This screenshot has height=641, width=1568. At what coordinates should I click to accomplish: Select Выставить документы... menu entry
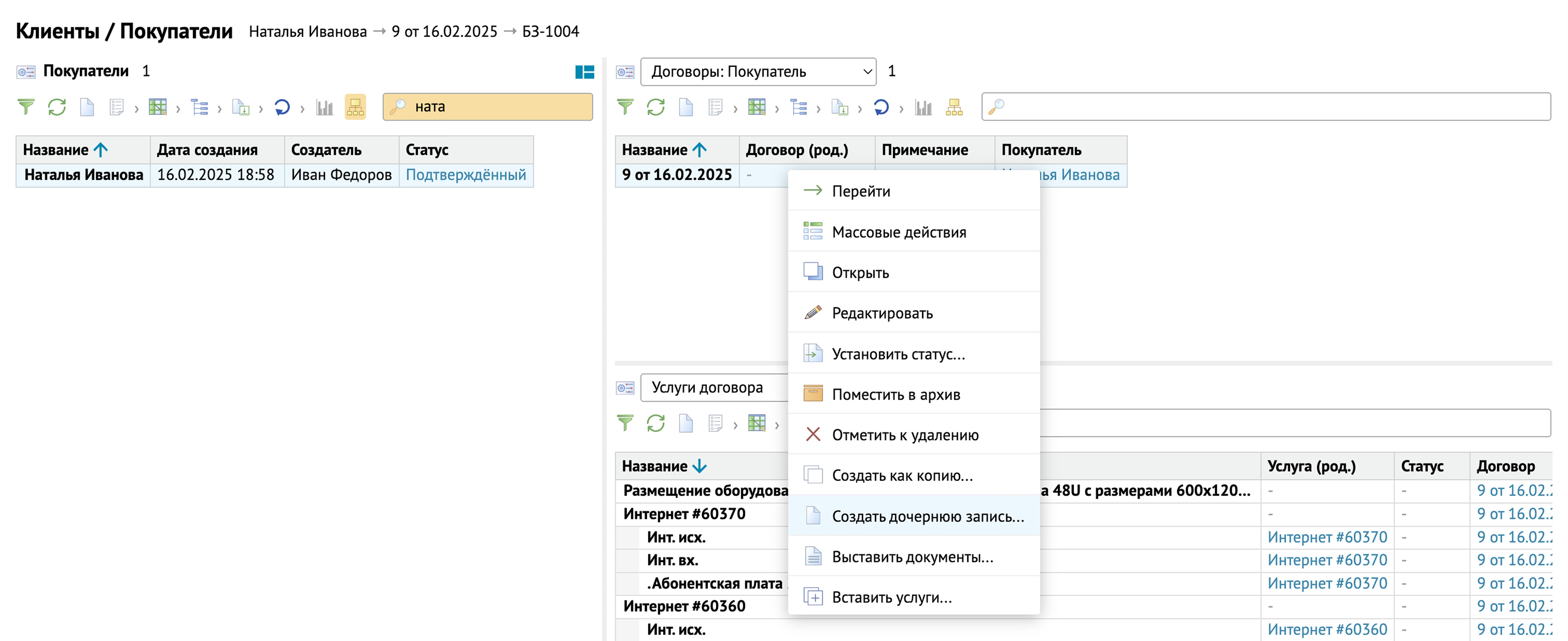[914, 557]
